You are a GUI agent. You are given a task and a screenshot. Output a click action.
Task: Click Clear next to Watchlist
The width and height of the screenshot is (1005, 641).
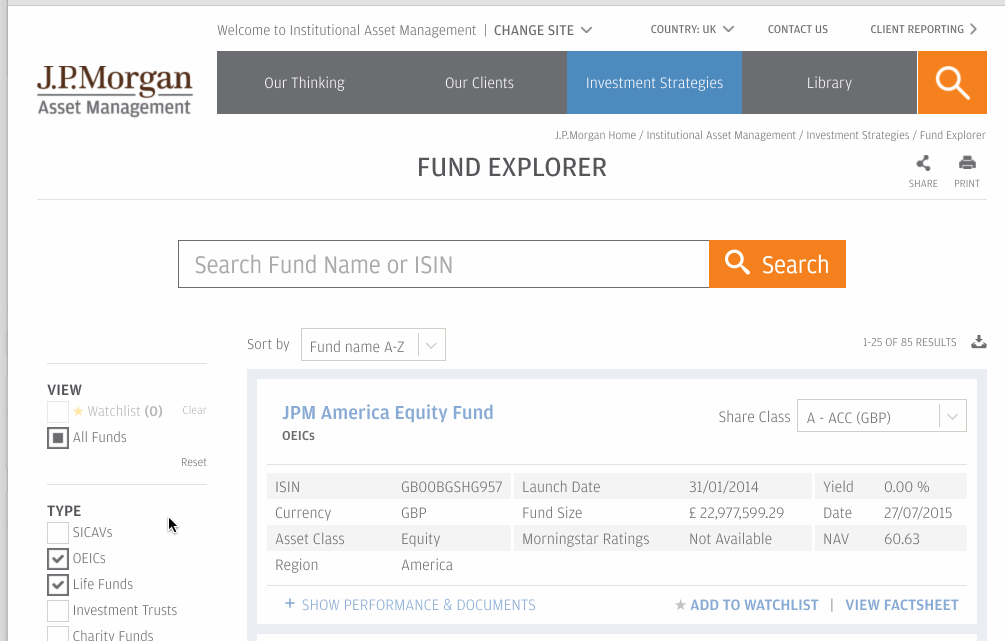[194, 410]
